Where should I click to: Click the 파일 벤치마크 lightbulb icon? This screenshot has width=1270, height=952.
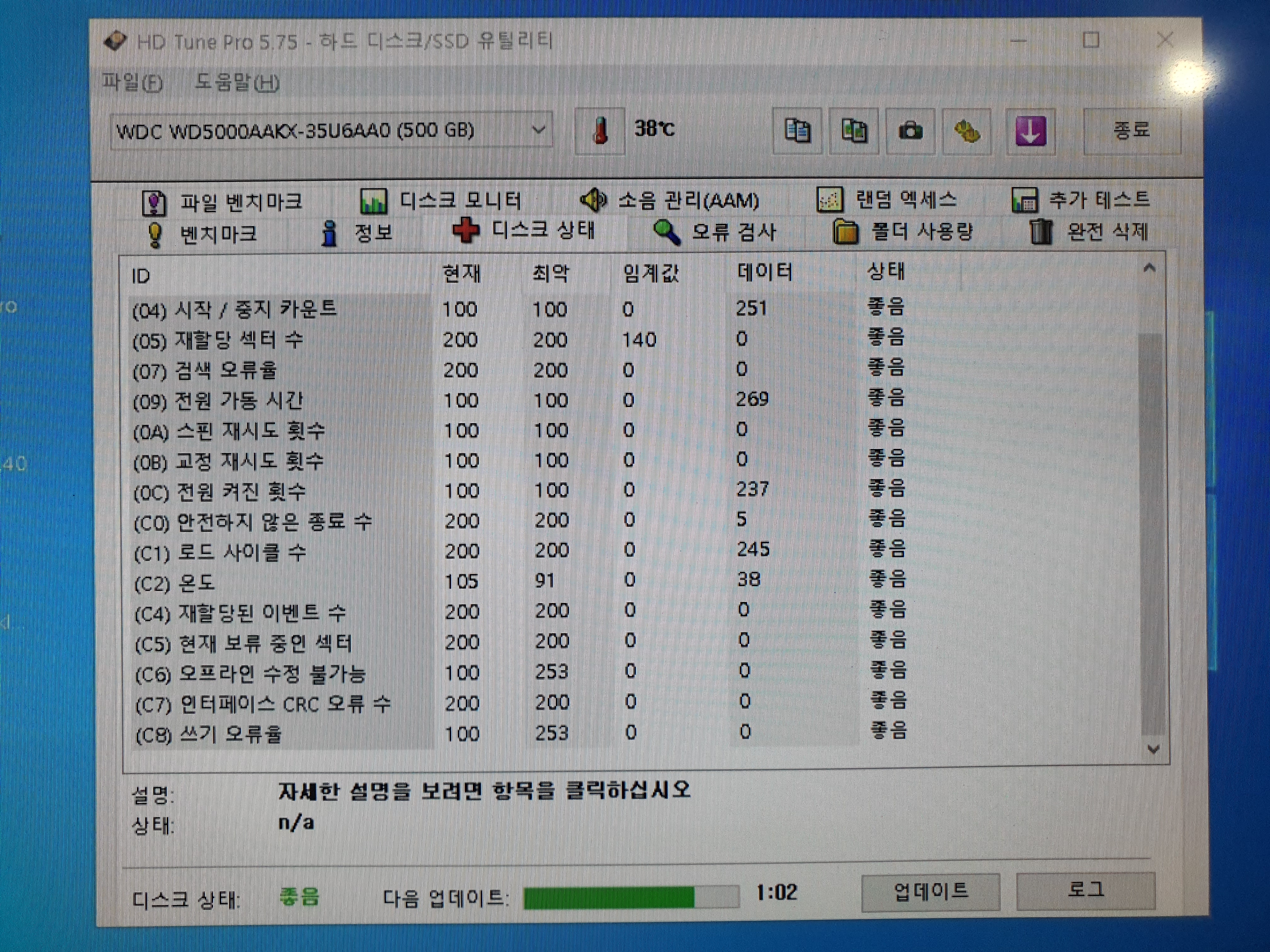tap(154, 203)
